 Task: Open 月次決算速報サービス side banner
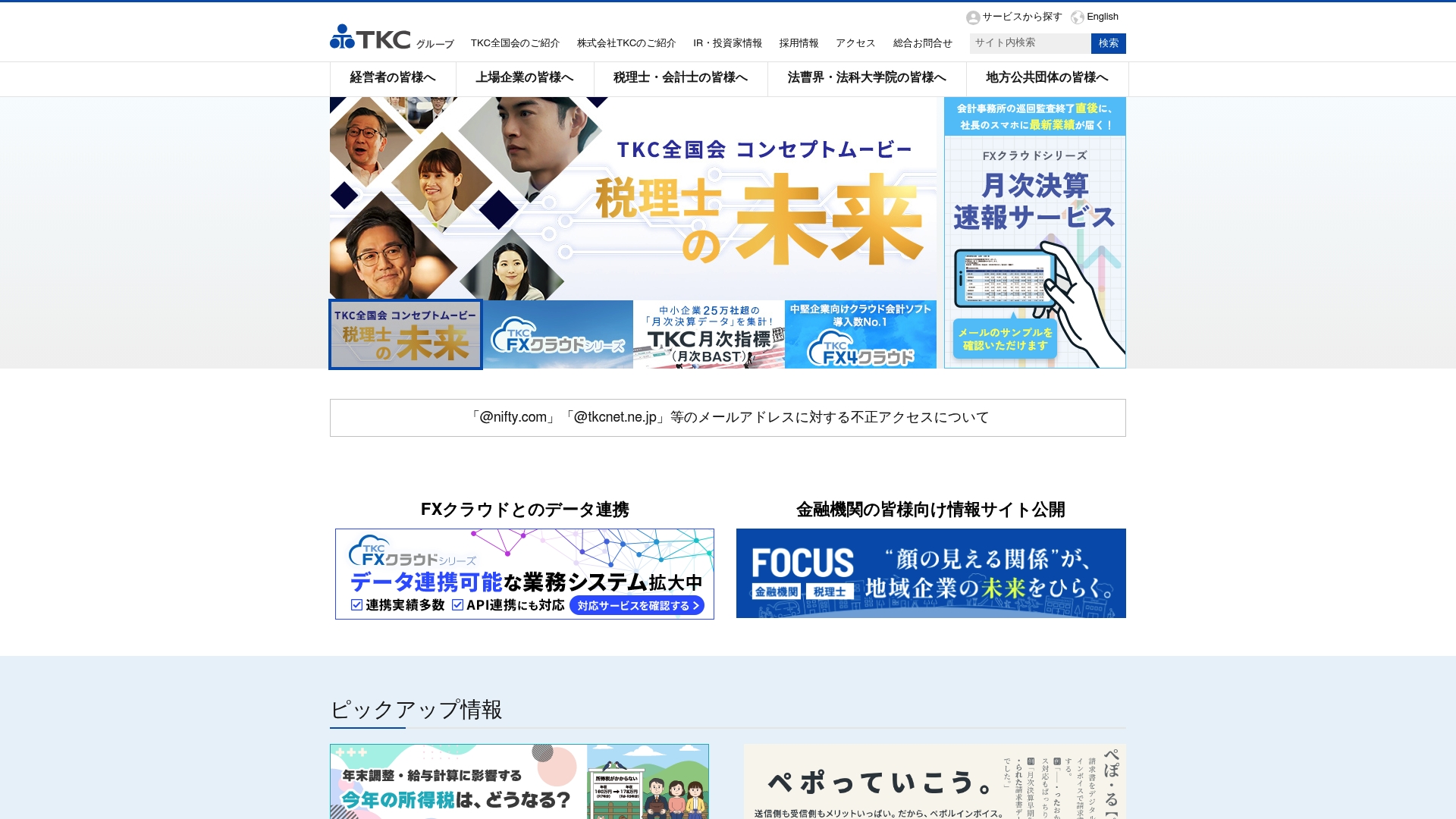coord(1035,233)
